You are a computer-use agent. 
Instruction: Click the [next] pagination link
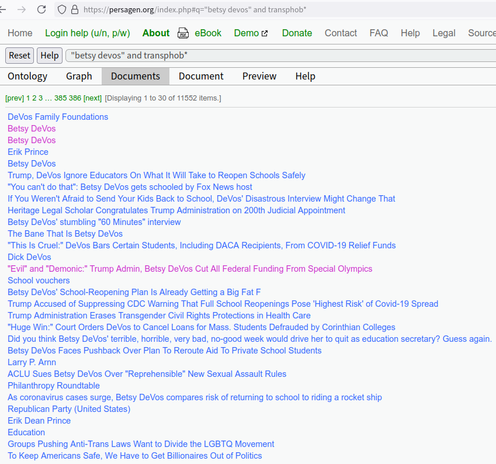point(92,98)
